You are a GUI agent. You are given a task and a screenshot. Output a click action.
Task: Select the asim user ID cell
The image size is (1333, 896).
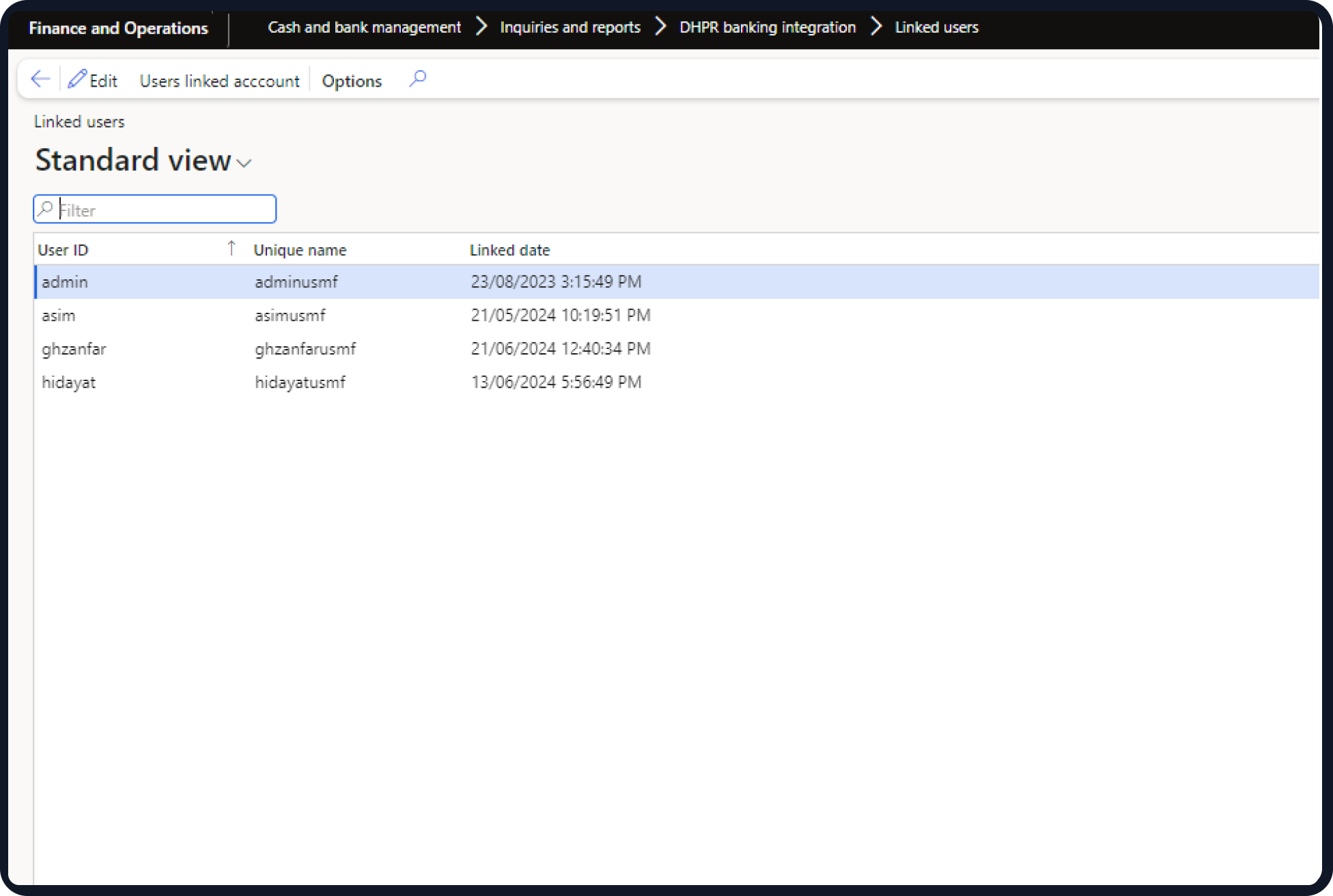click(59, 315)
